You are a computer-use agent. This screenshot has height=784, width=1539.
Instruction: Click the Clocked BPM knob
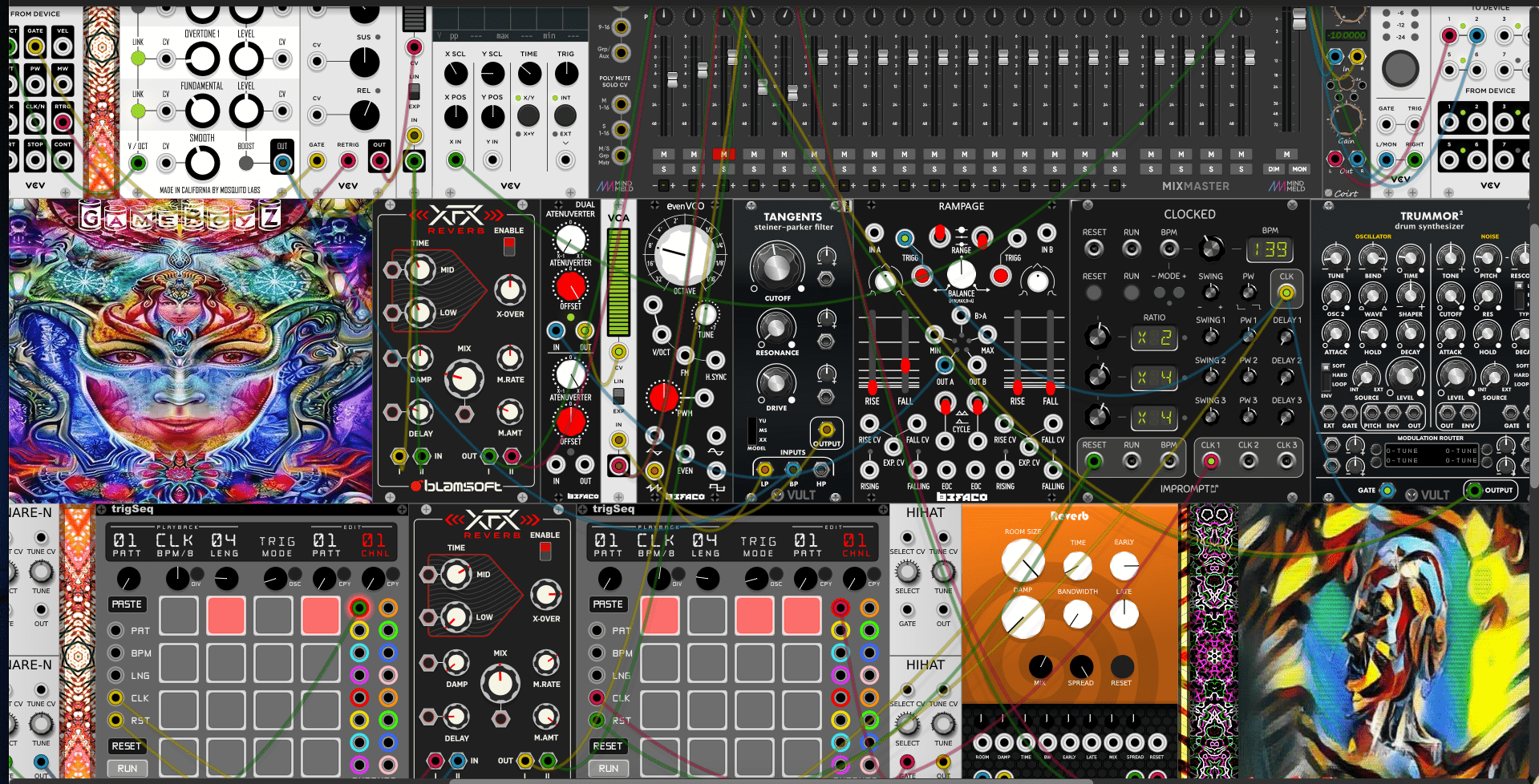point(1211,249)
